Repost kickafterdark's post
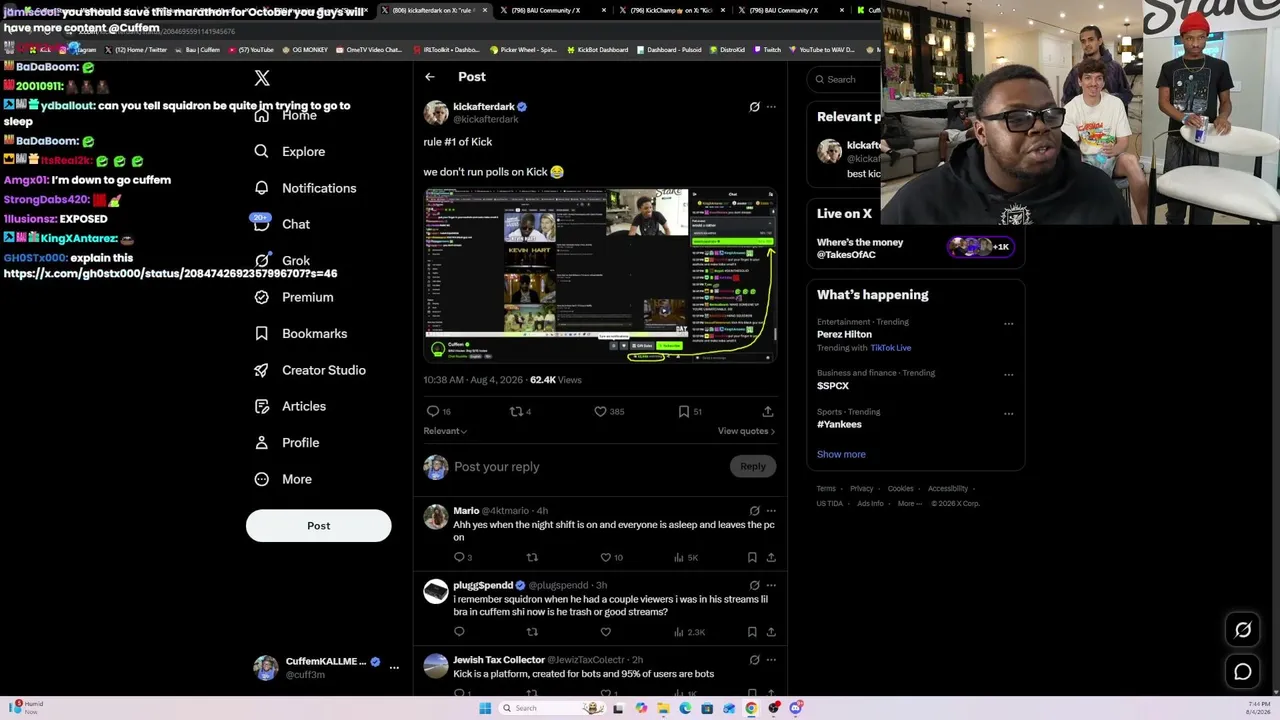 pyautogui.click(x=516, y=411)
